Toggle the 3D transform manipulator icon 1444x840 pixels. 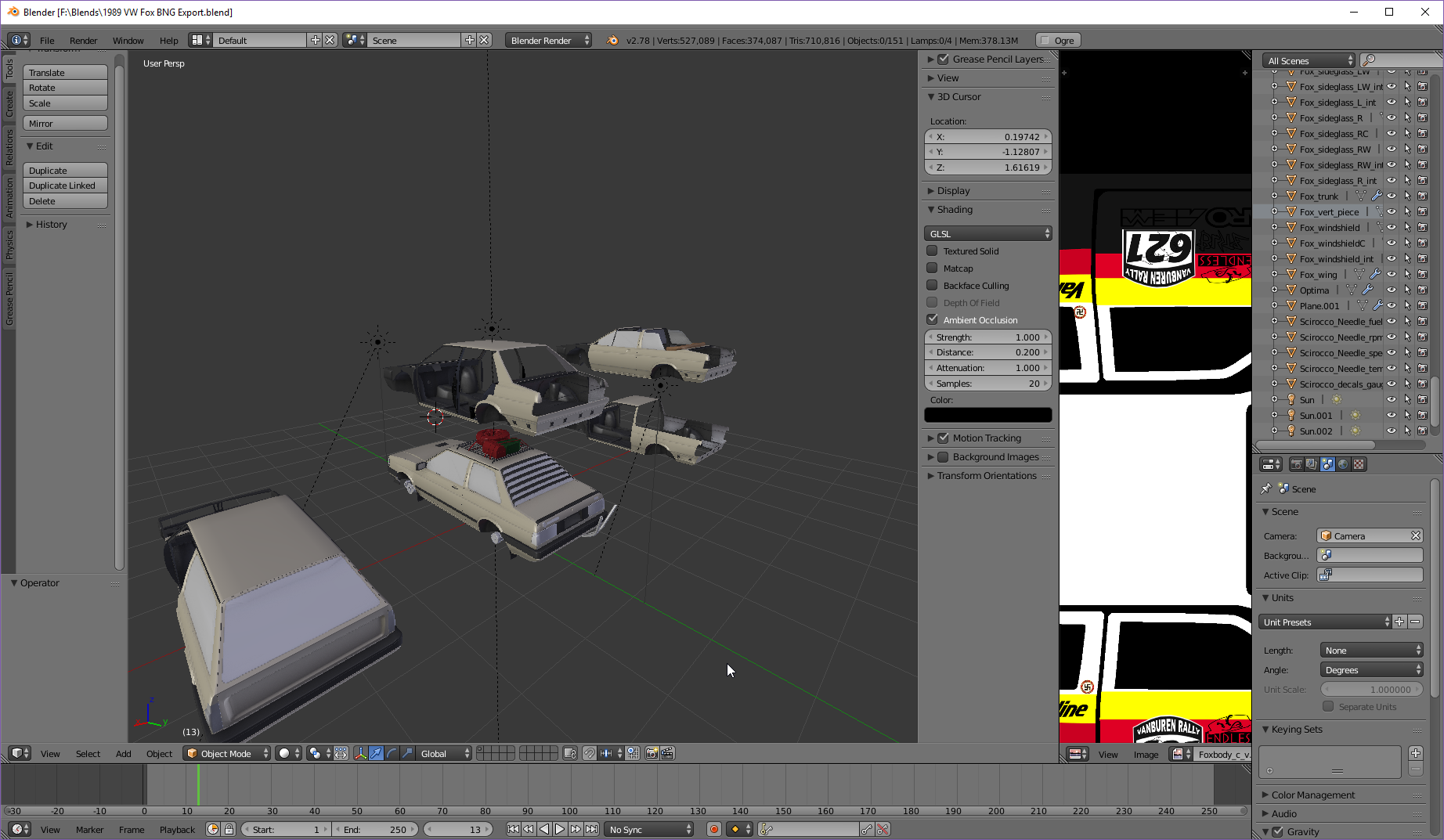click(360, 753)
